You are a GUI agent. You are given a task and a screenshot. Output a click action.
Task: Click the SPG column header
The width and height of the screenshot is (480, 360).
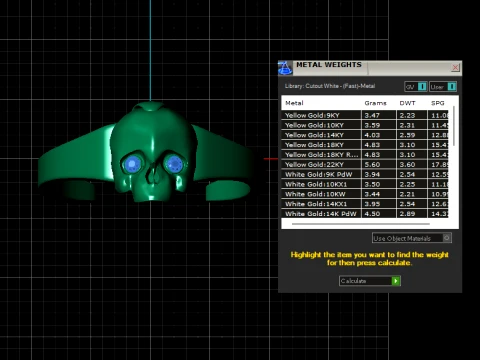coord(437,103)
